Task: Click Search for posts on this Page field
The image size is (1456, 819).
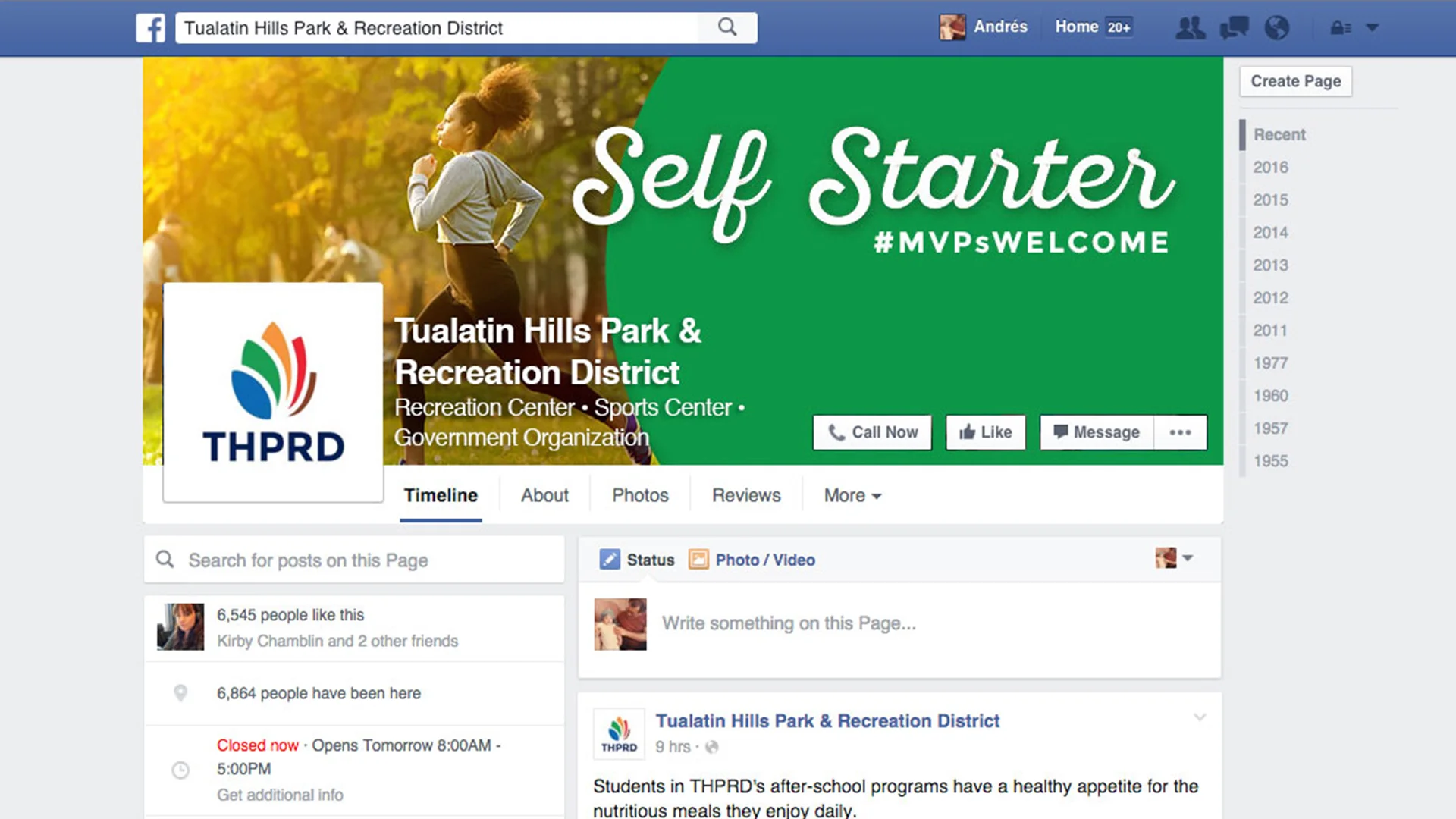Action: coord(354,560)
